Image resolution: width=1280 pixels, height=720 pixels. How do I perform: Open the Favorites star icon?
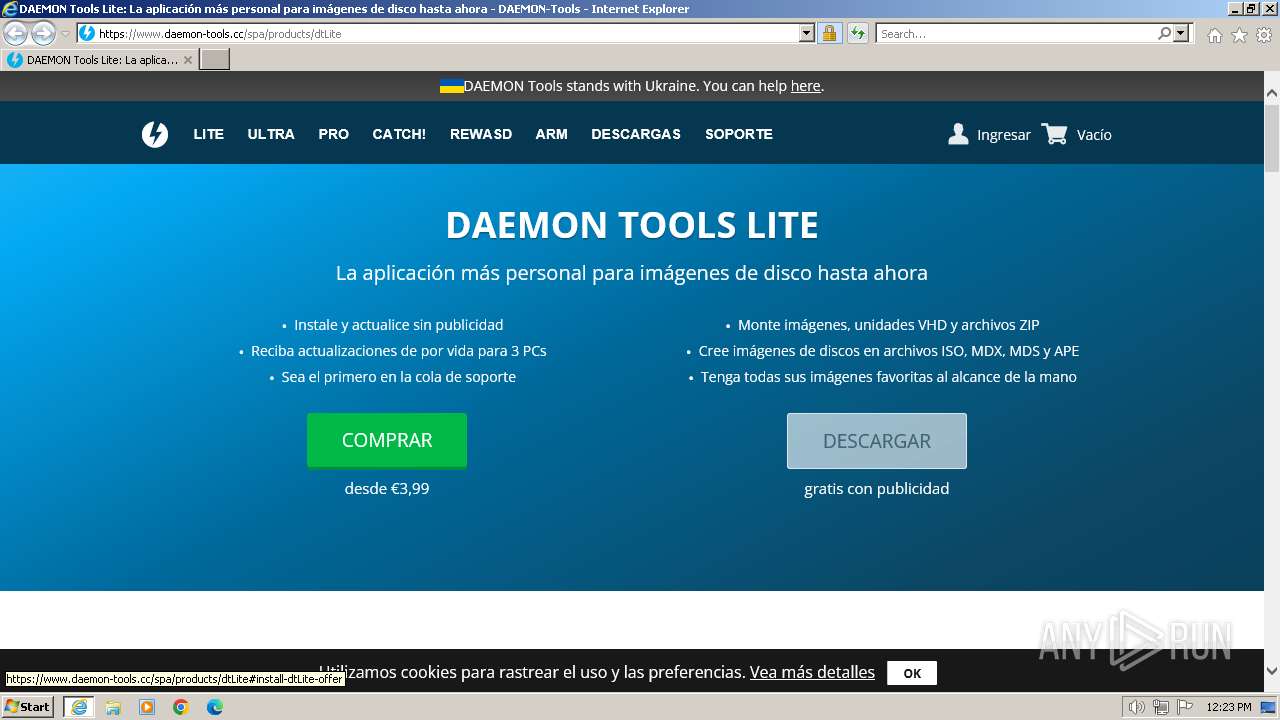(1239, 35)
